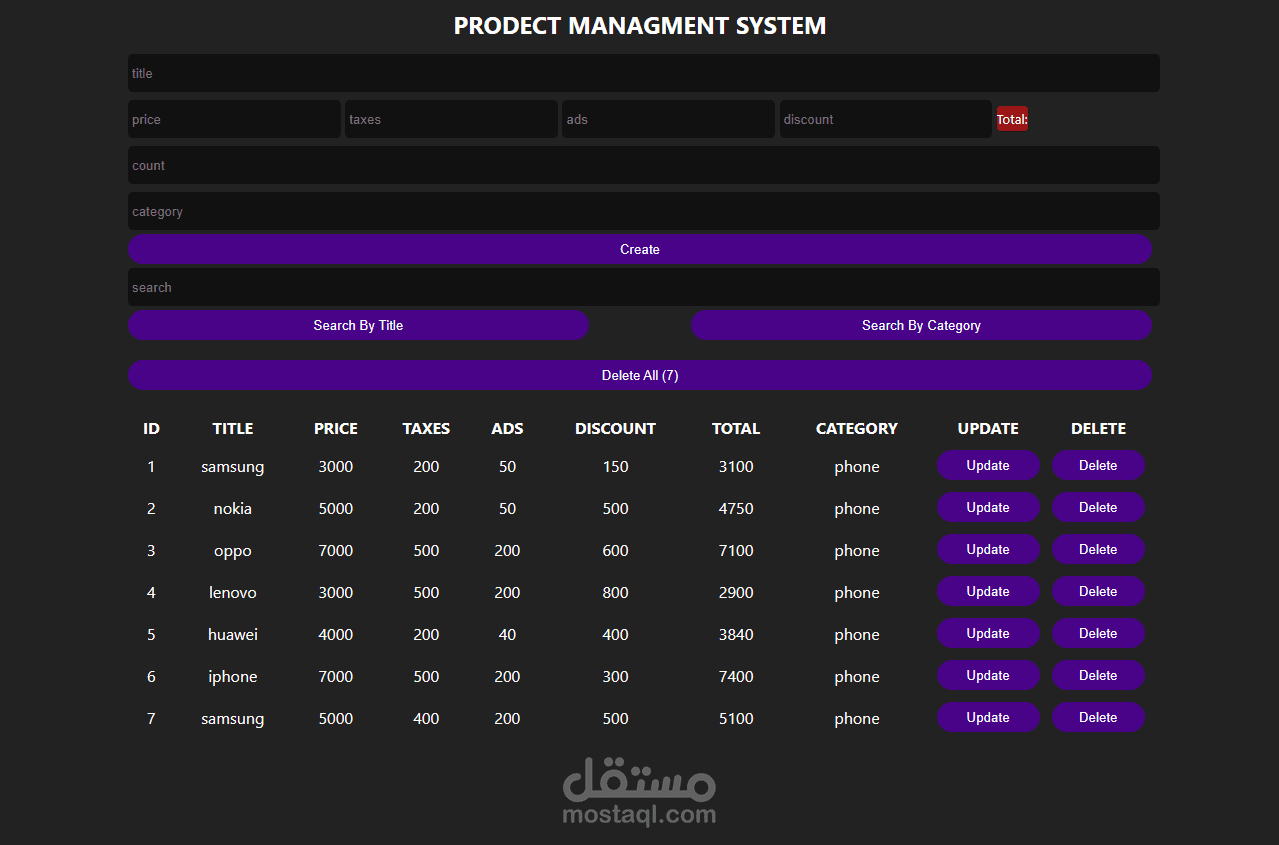This screenshot has height=845, width=1279.
Task: Click total value 3100
Action: pos(736,466)
